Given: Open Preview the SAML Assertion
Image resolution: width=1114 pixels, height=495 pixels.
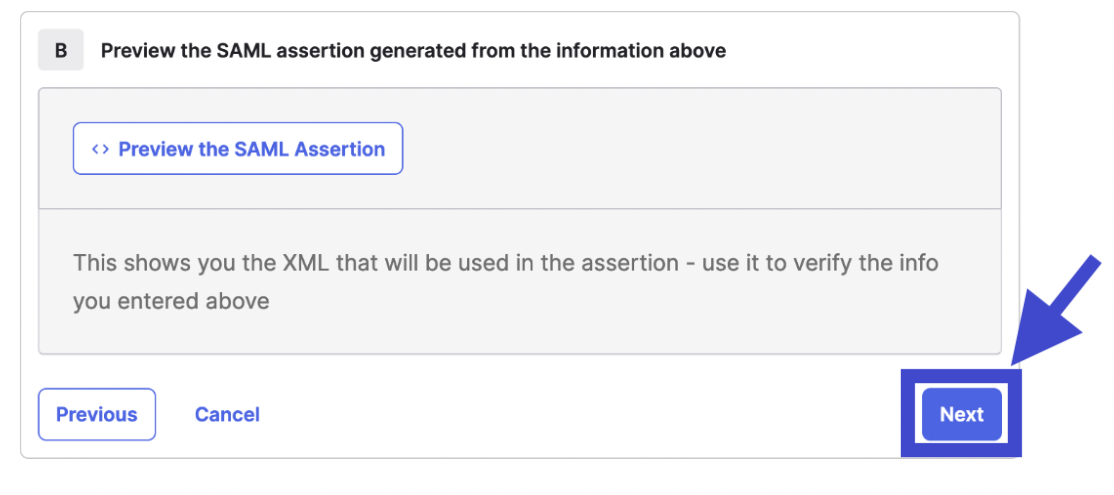Looking at the screenshot, I should pyautogui.click(x=238, y=149).
